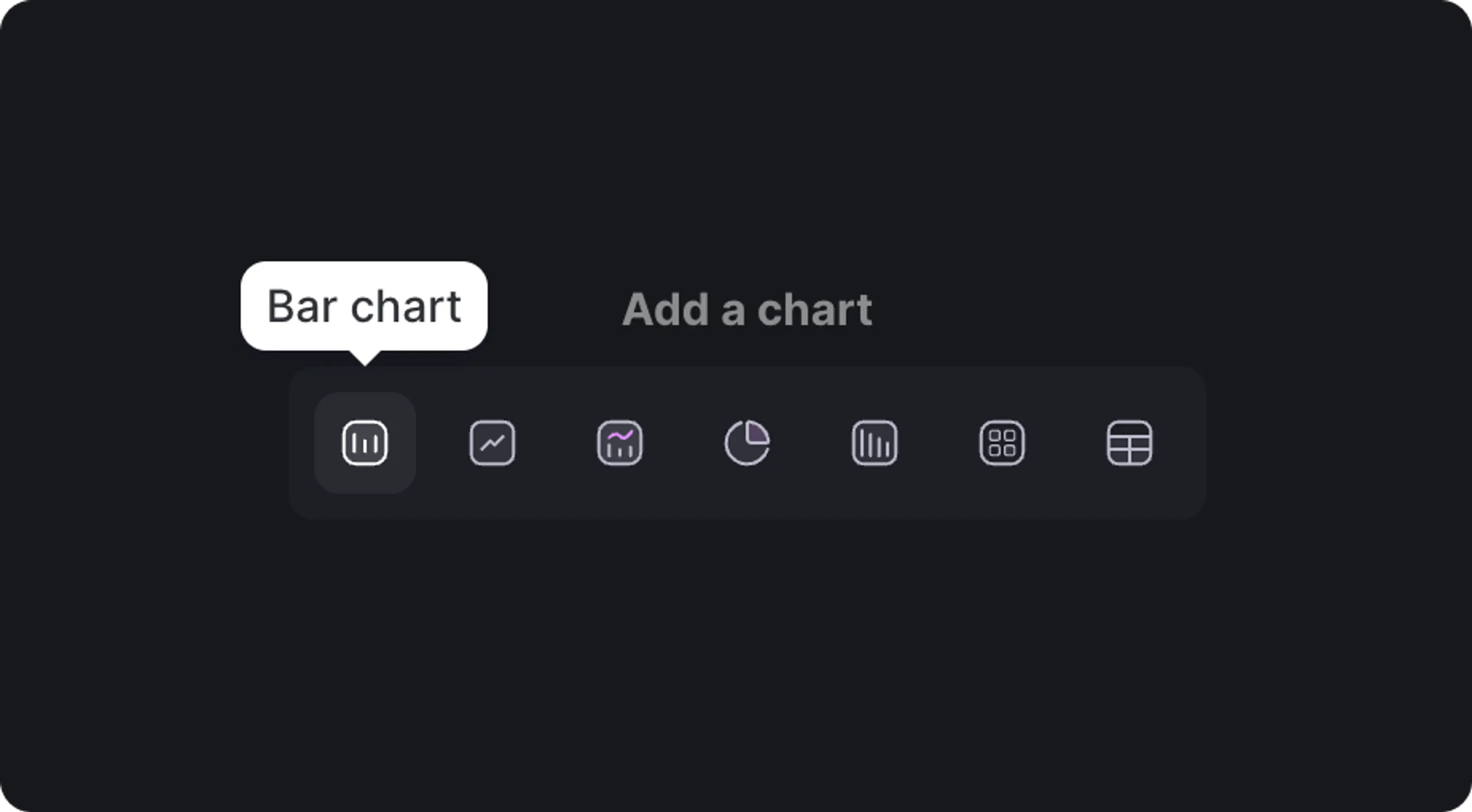
Task: Toggle the Line chart option
Action: 492,443
